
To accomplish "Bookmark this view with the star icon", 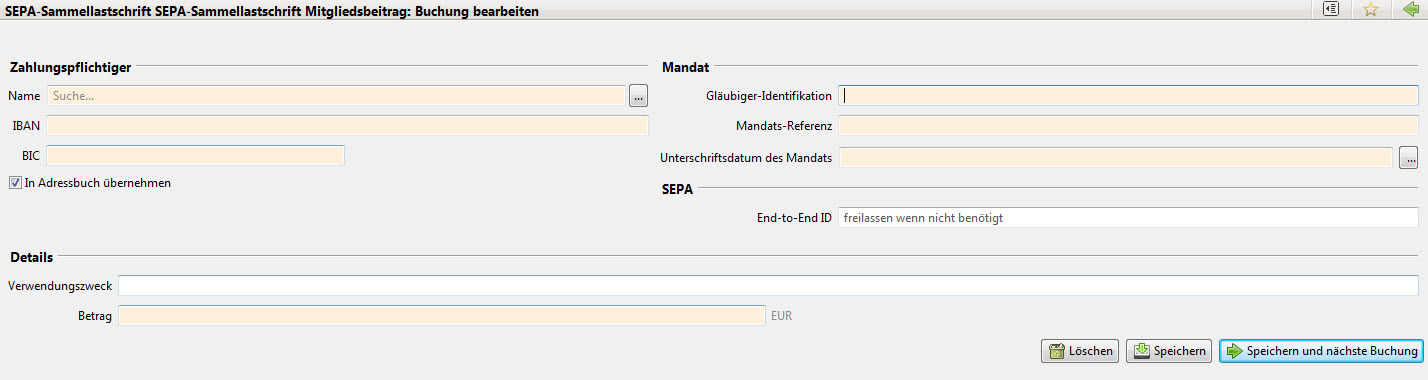I will pyautogui.click(x=1371, y=9).
